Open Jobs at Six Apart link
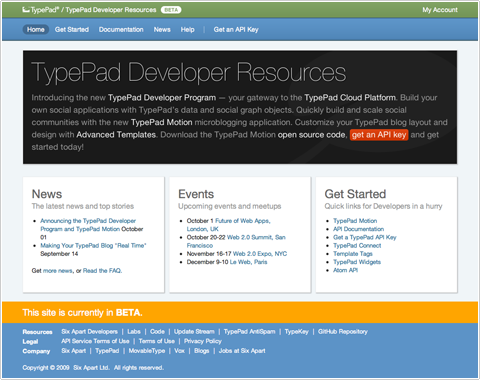The width and height of the screenshot is (480, 380). point(242,351)
